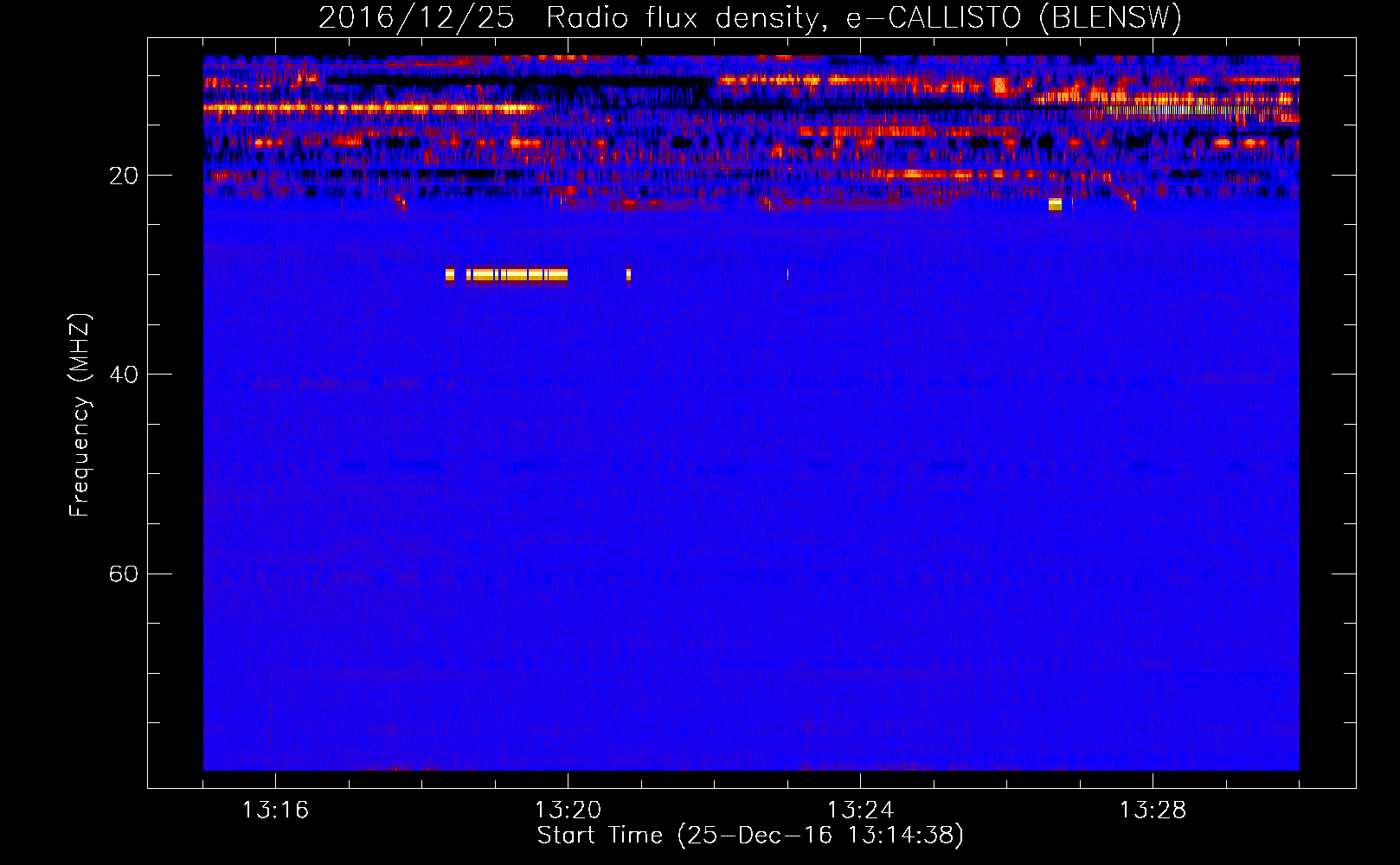
Task: Click the 'Frequency (MHZ)' axis label
Action: 80,415
